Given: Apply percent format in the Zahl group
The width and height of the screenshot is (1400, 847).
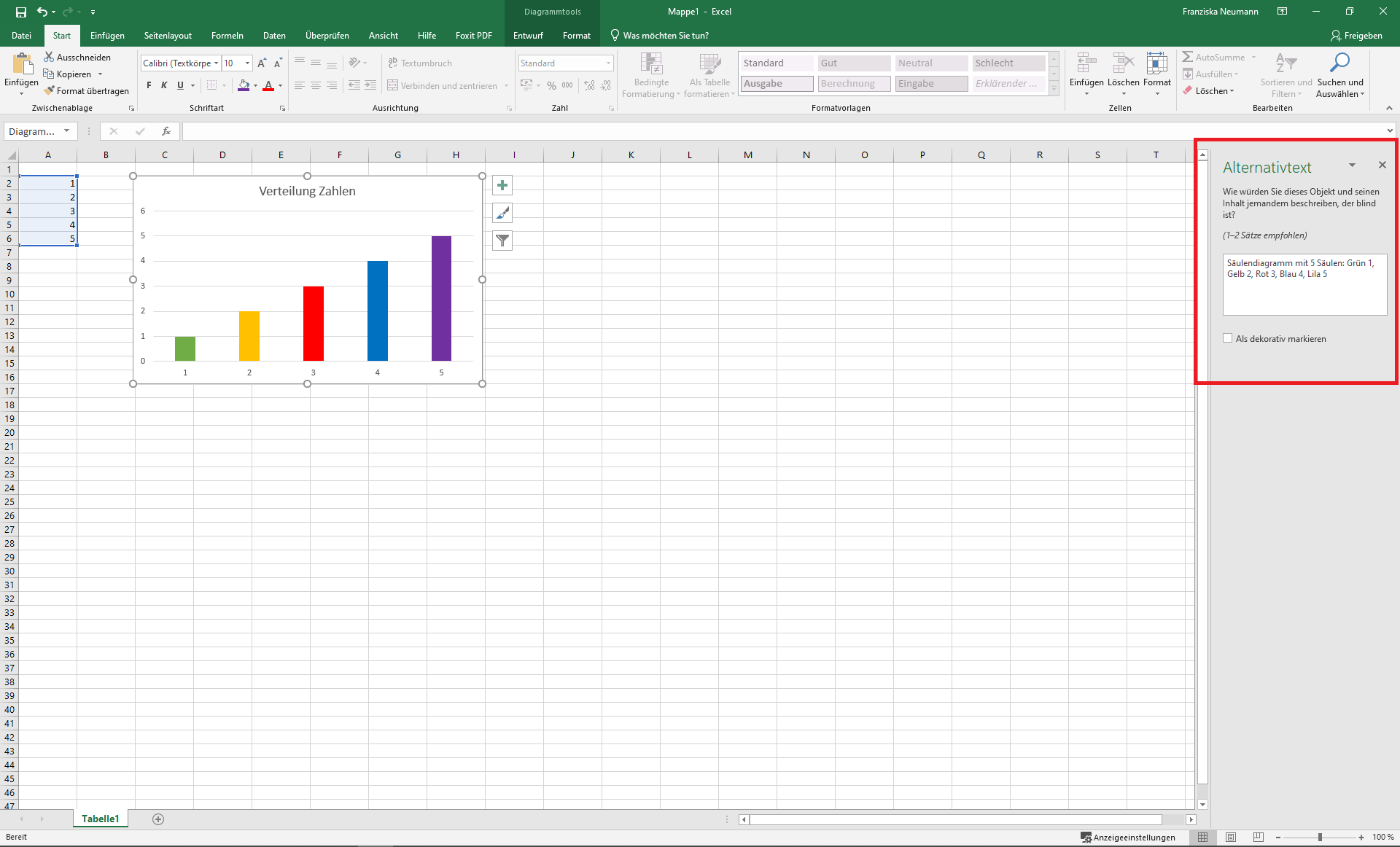Looking at the screenshot, I should click(x=551, y=85).
